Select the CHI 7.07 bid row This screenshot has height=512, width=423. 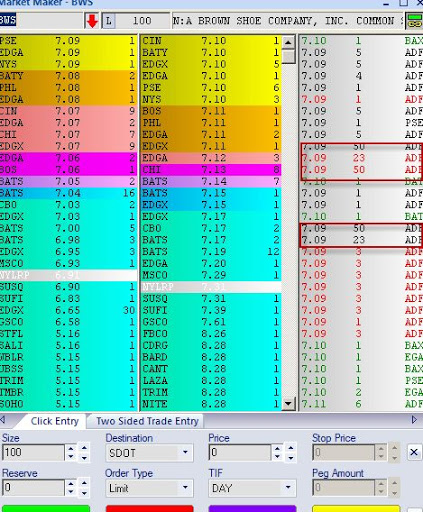point(68,134)
